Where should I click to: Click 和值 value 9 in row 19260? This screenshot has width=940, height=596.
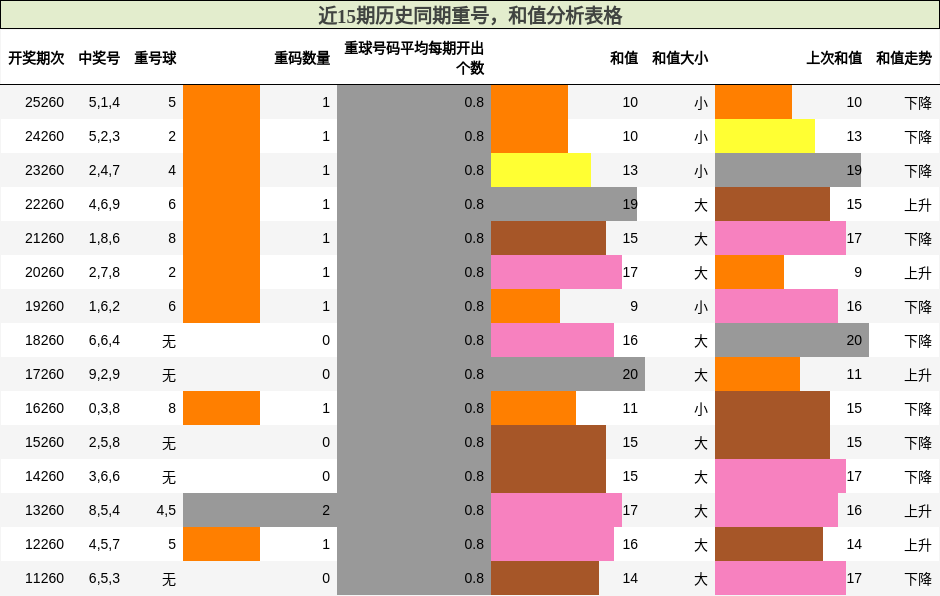[634, 306]
